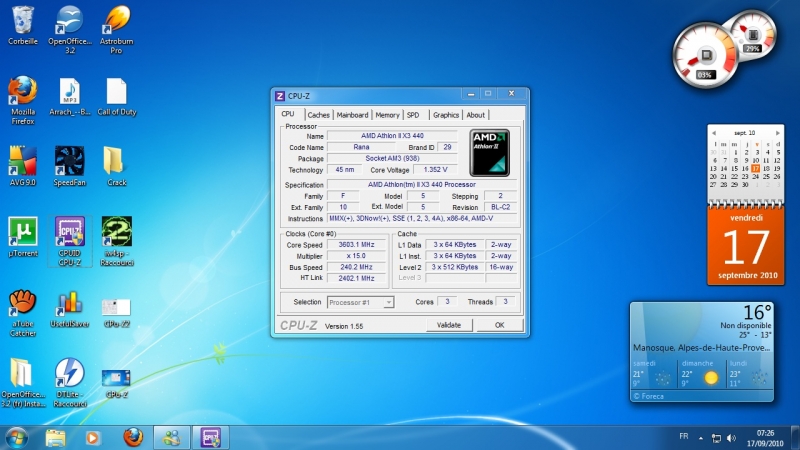Go to previous month in calendar gadget
Image resolution: width=800 pixels, height=450 pixels.
pyautogui.click(x=714, y=133)
